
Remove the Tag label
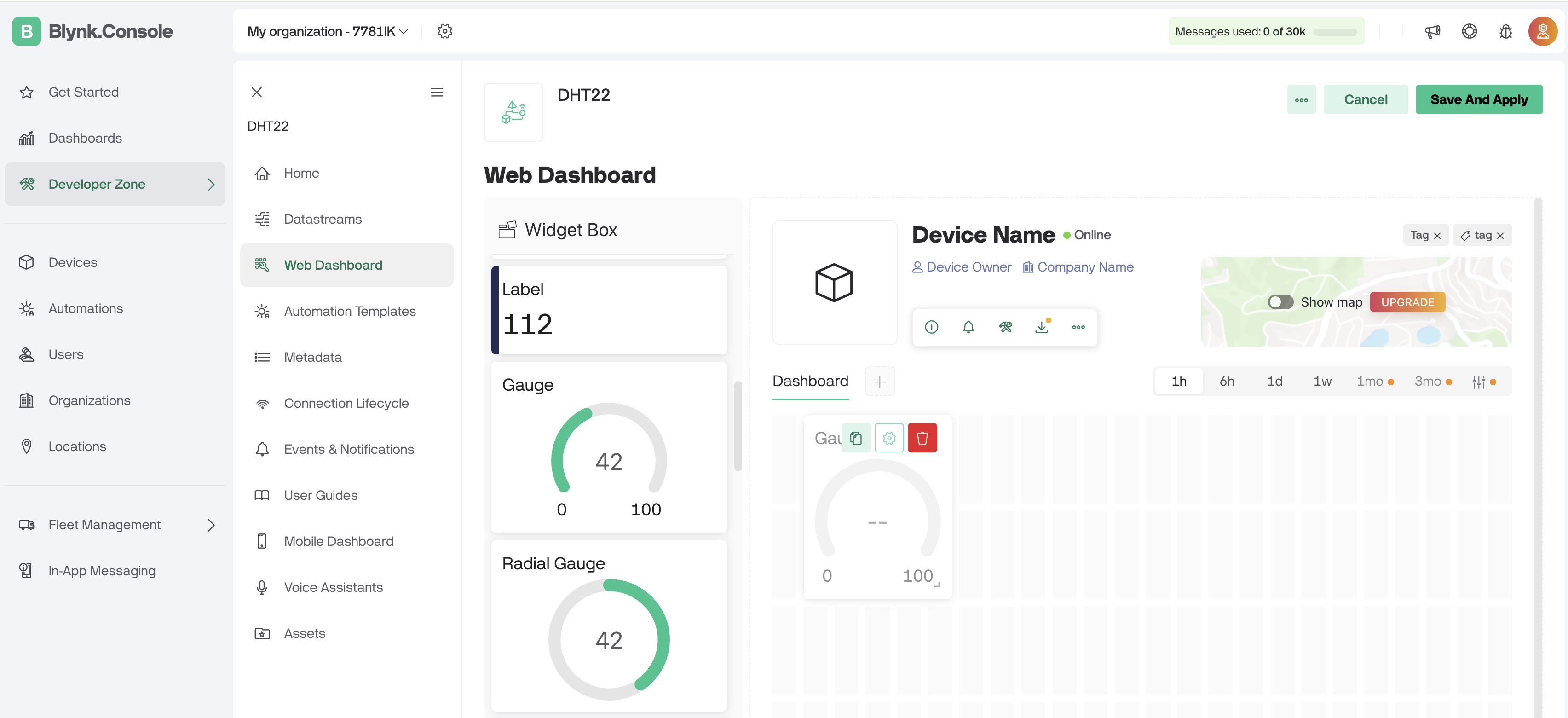pyautogui.click(x=1437, y=236)
